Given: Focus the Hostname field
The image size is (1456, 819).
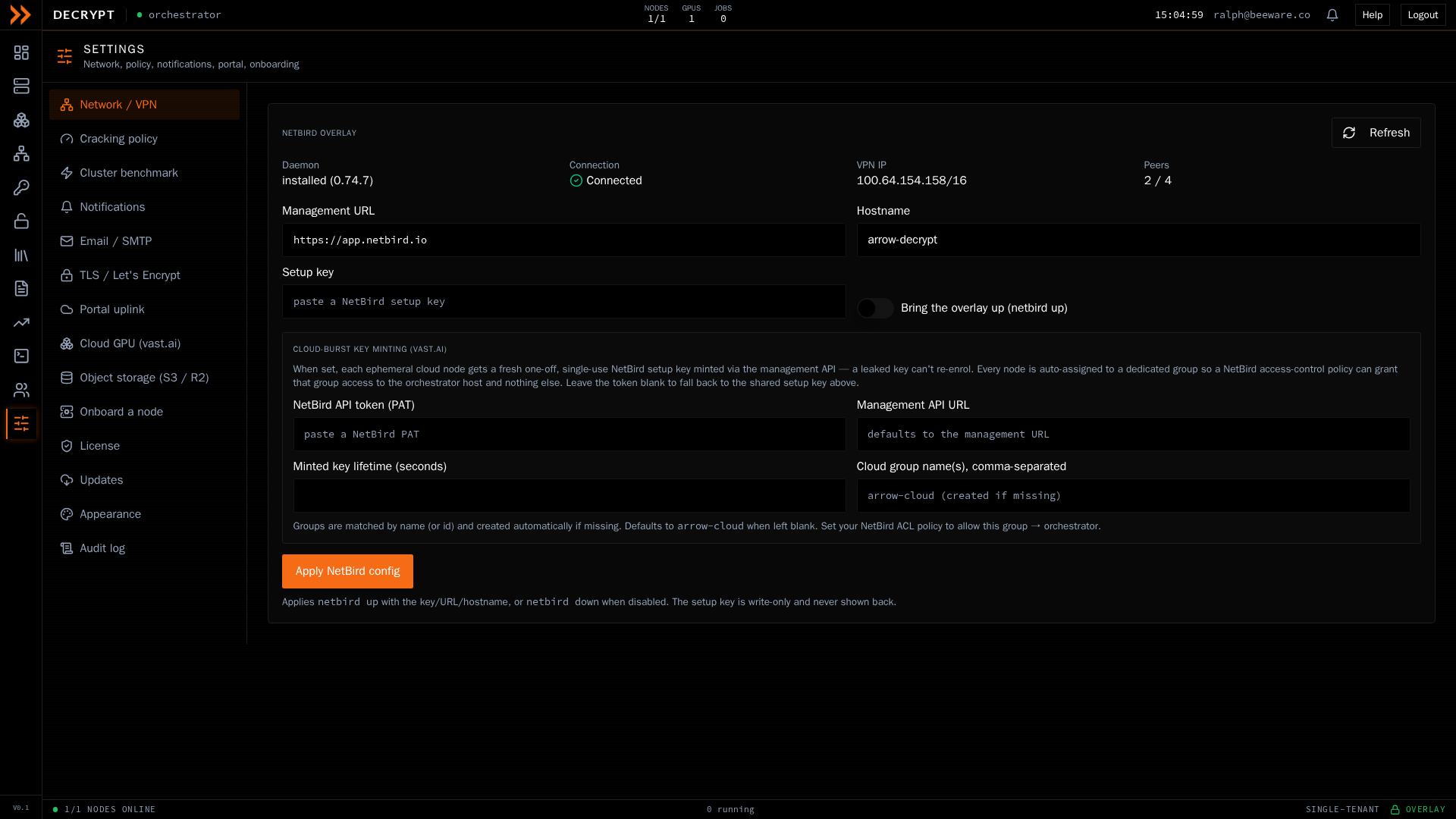Looking at the screenshot, I should 1138,240.
